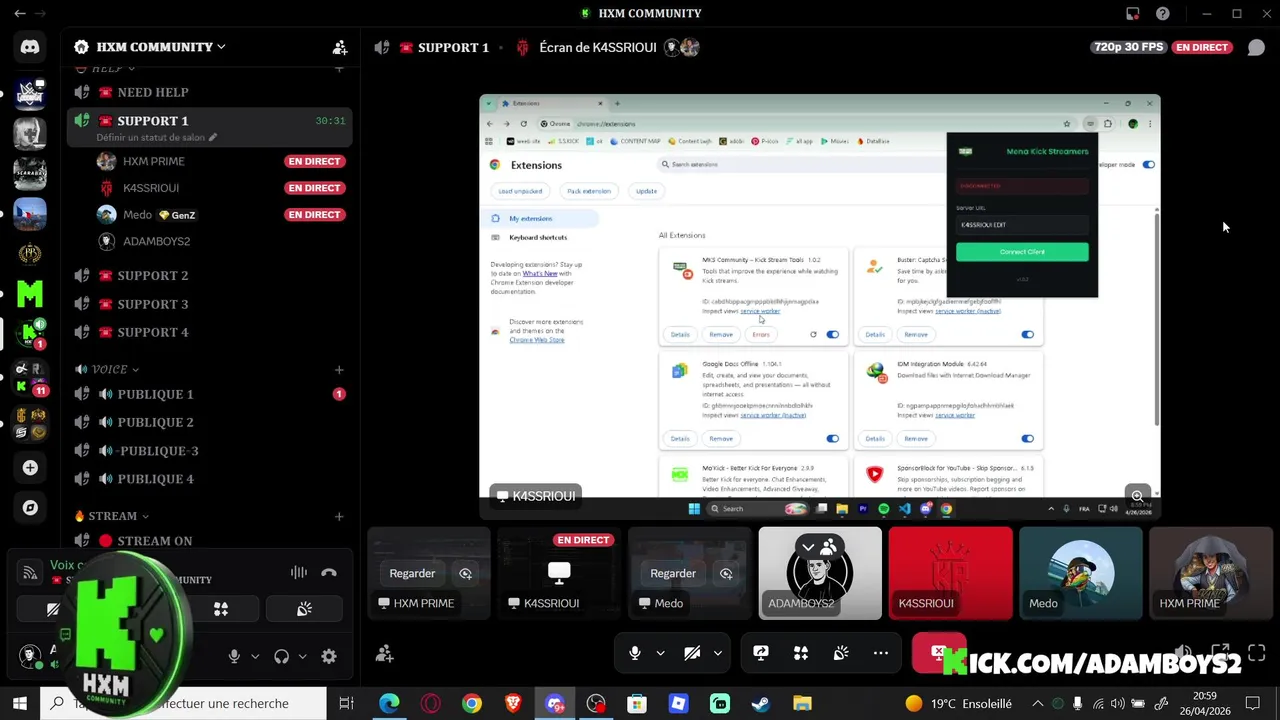
Task: Toggle noise suppression waveform icon
Action: coord(298,573)
